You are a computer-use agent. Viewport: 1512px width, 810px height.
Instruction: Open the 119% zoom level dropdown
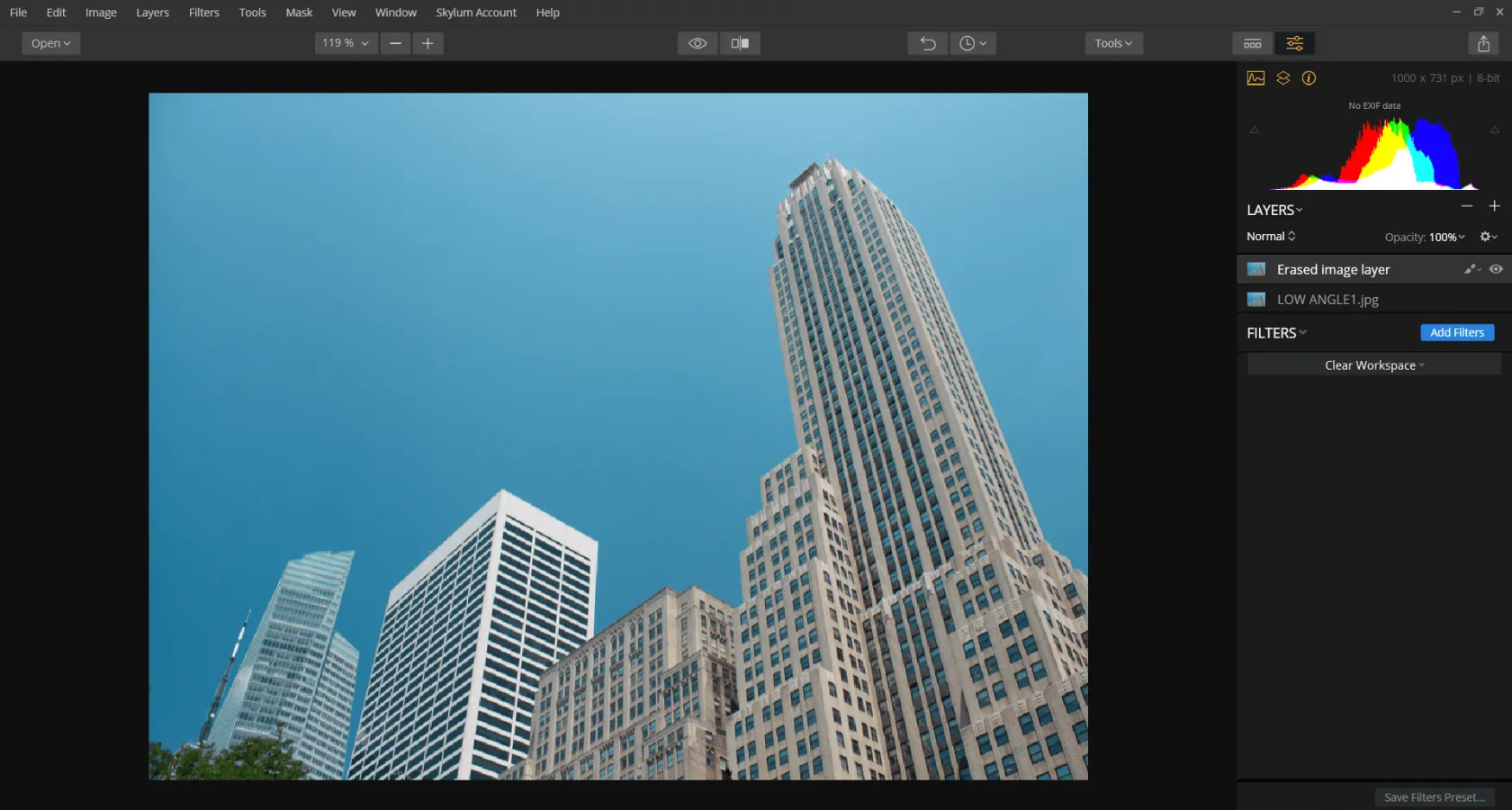pos(346,43)
